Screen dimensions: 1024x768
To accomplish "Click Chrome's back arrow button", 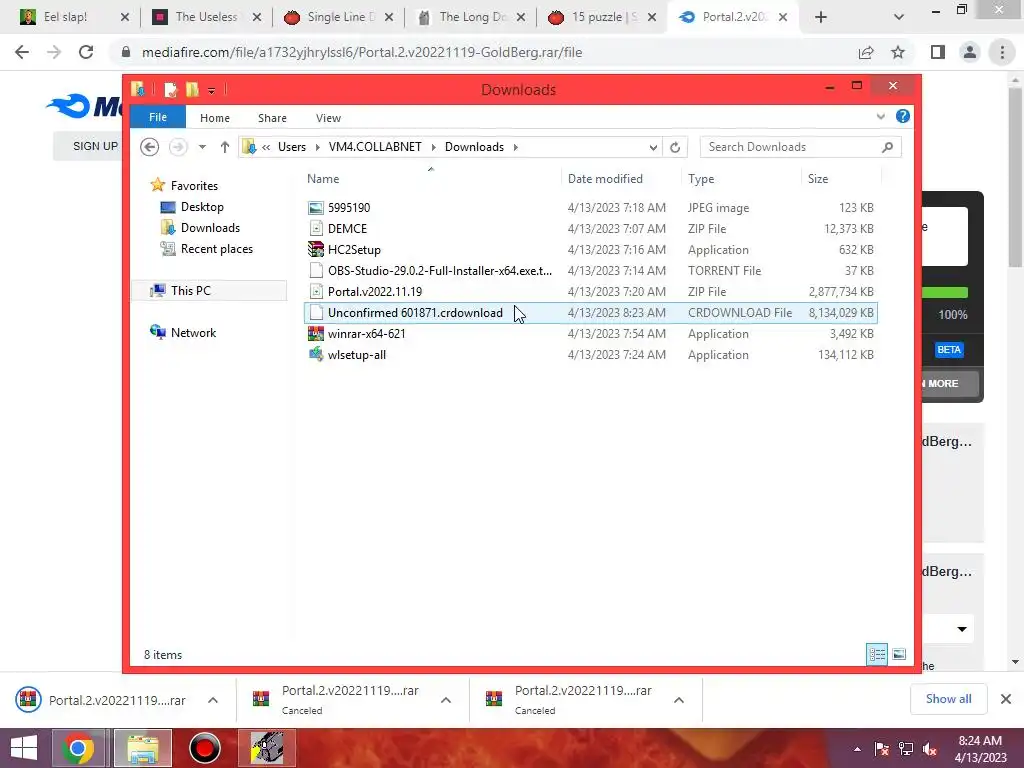I will [22, 52].
